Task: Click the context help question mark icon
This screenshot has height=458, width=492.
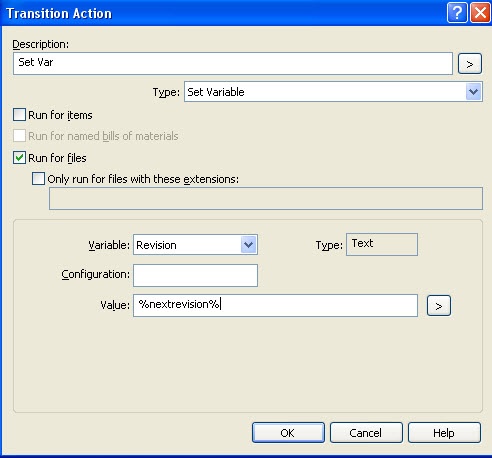Action: pyautogui.click(x=457, y=13)
